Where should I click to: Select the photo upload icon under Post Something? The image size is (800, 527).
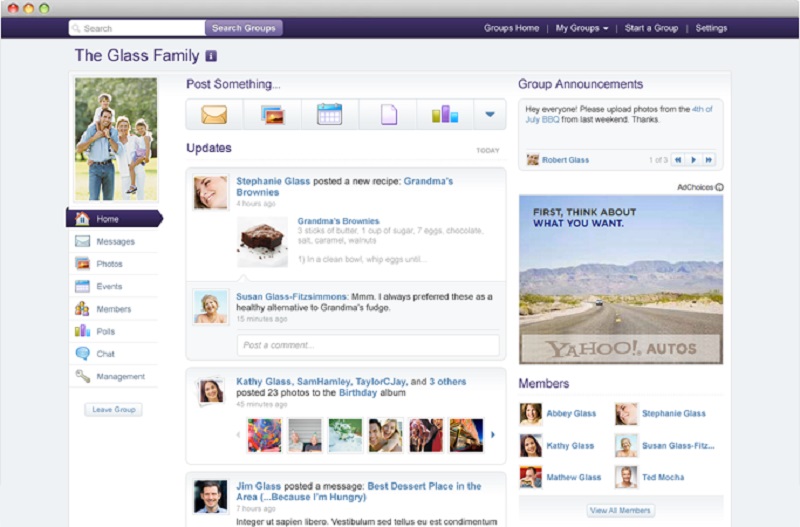coord(272,115)
